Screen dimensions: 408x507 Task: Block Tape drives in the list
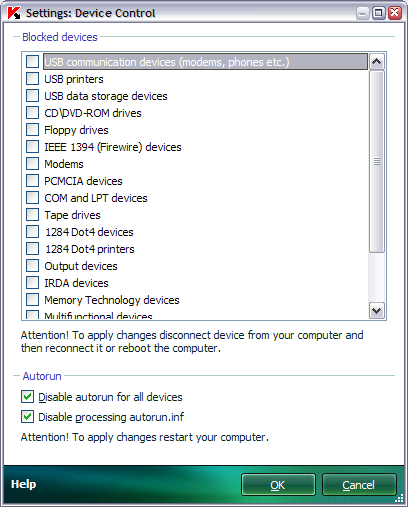(x=32, y=215)
